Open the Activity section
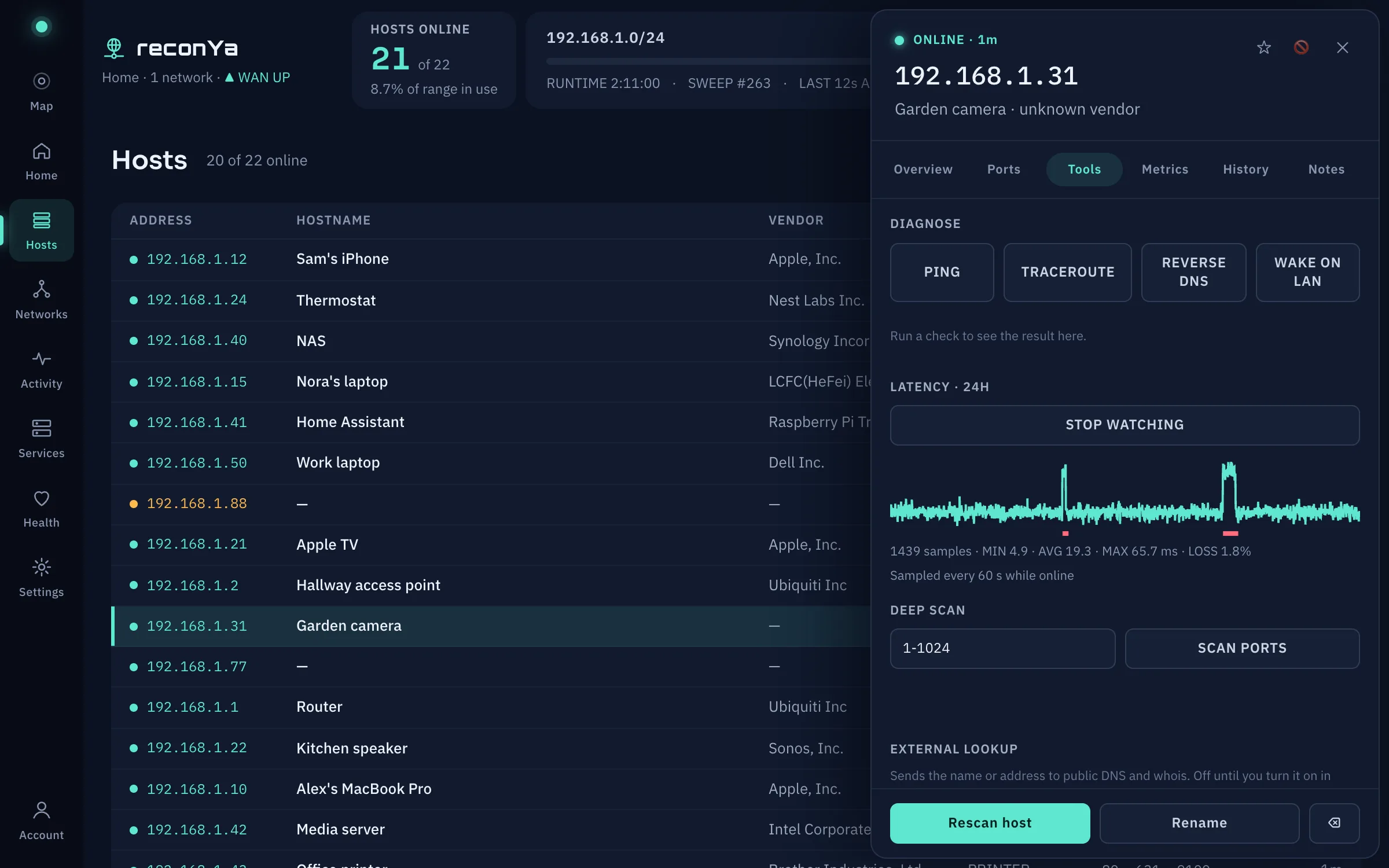 point(41,369)
